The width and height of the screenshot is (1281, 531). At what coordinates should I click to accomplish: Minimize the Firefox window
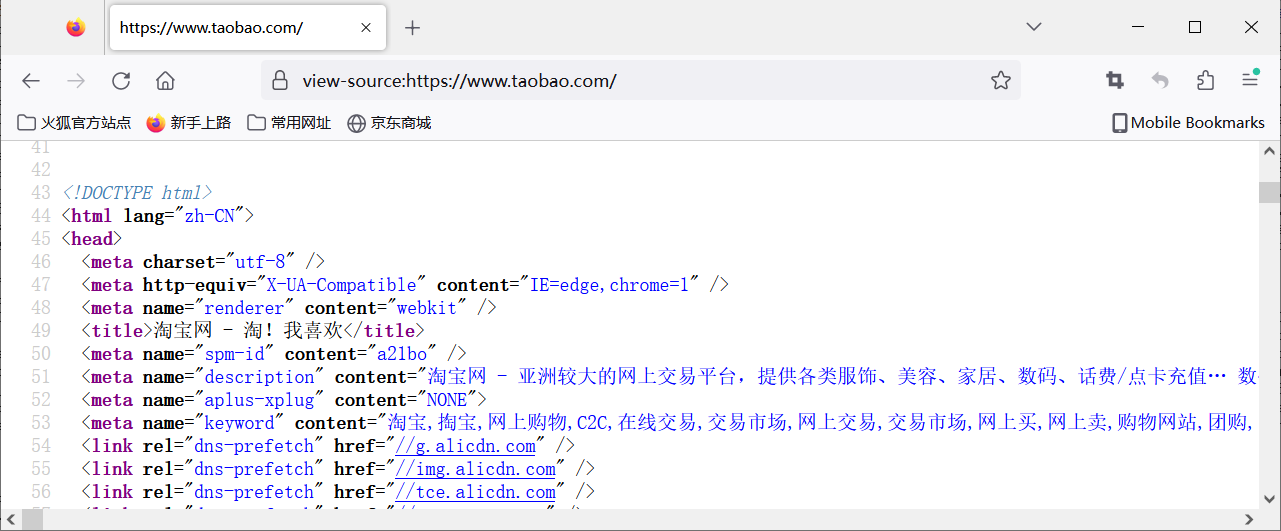pyautogui.click(x=1138, y=28)
